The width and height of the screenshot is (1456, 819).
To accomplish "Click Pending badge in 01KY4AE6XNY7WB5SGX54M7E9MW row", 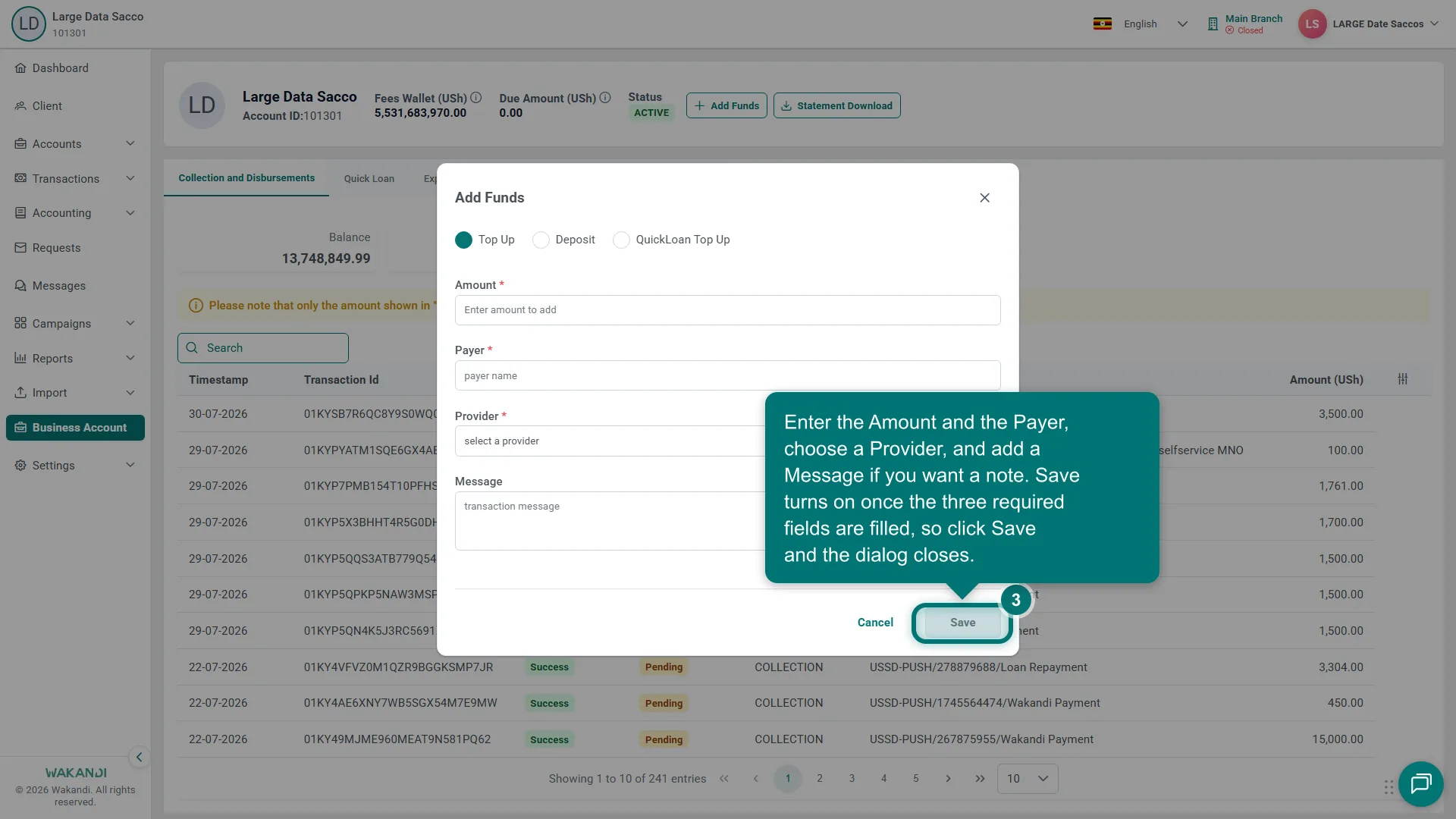I will (664, 704).
